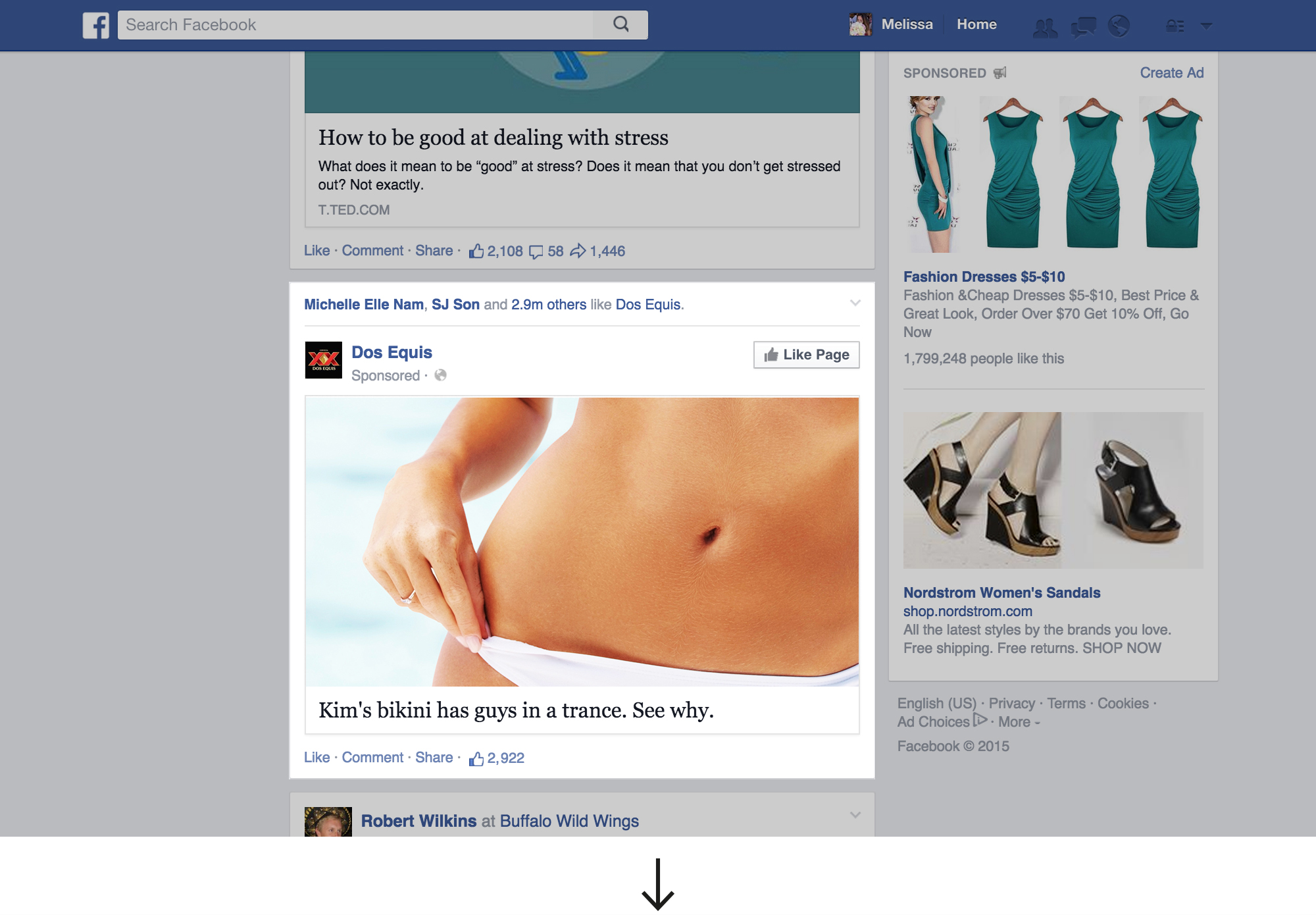Open privacy shortcuts icon in top bar
The height and width of the screenshot is (915, 1316).
coord(1175,26)
